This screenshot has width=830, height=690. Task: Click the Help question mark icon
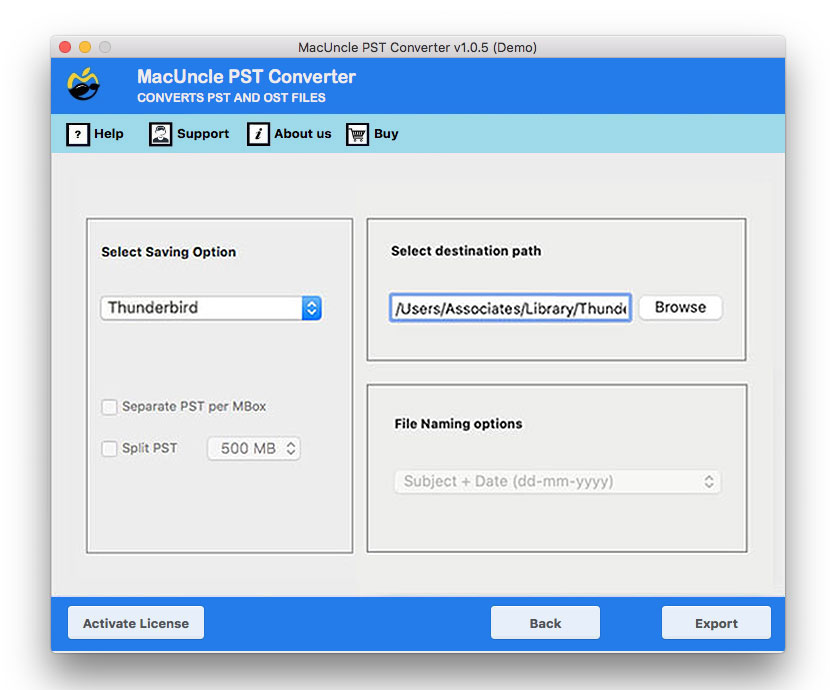(78, 134)
